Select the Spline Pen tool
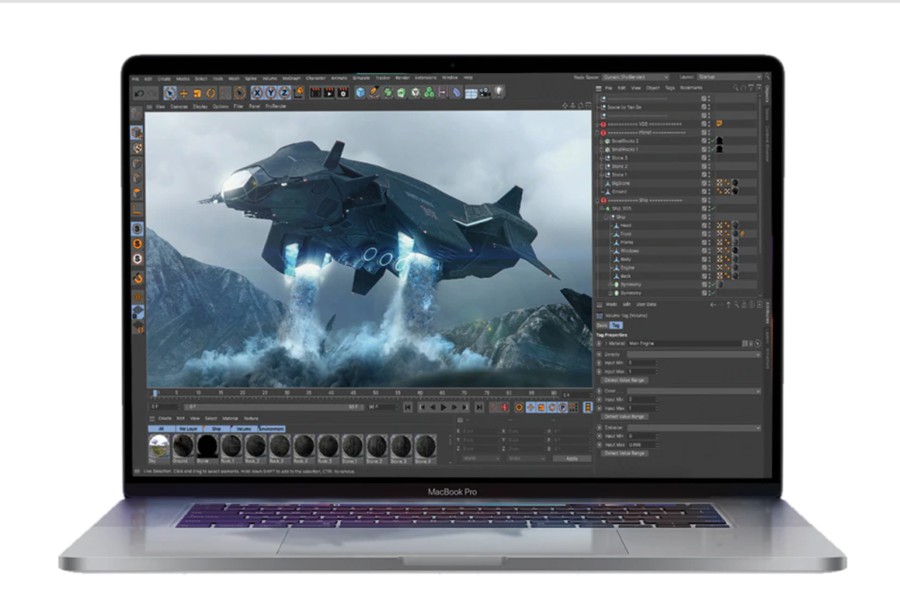Screen dimensions: 900x607 374,92
